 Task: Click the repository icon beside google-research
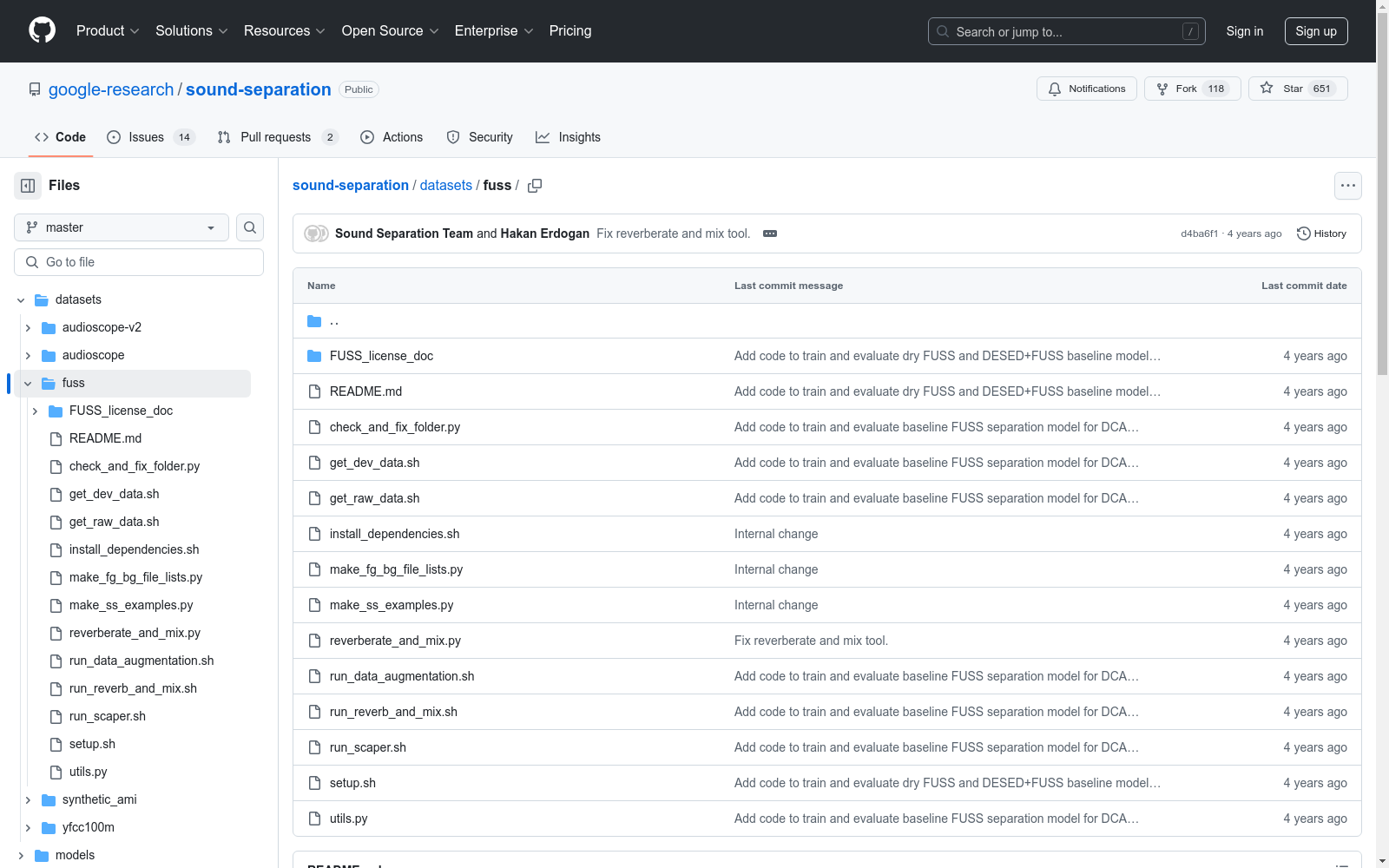[x=35, y=89]
